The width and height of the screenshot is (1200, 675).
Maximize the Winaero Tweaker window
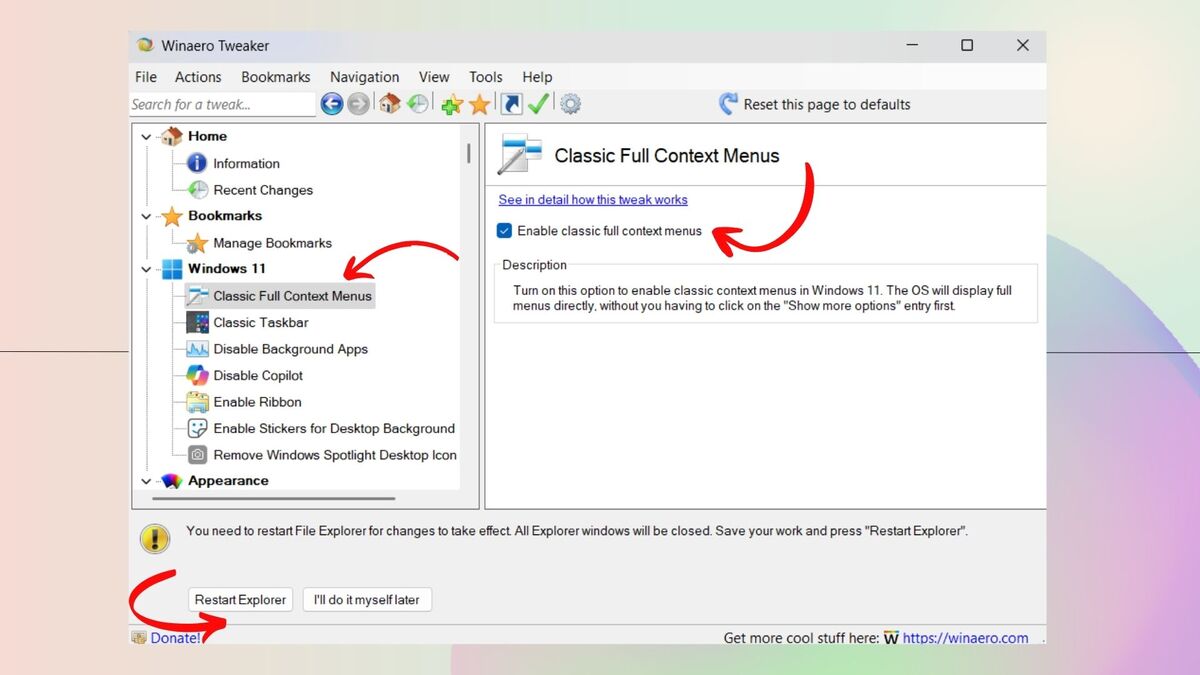[967, 45]
